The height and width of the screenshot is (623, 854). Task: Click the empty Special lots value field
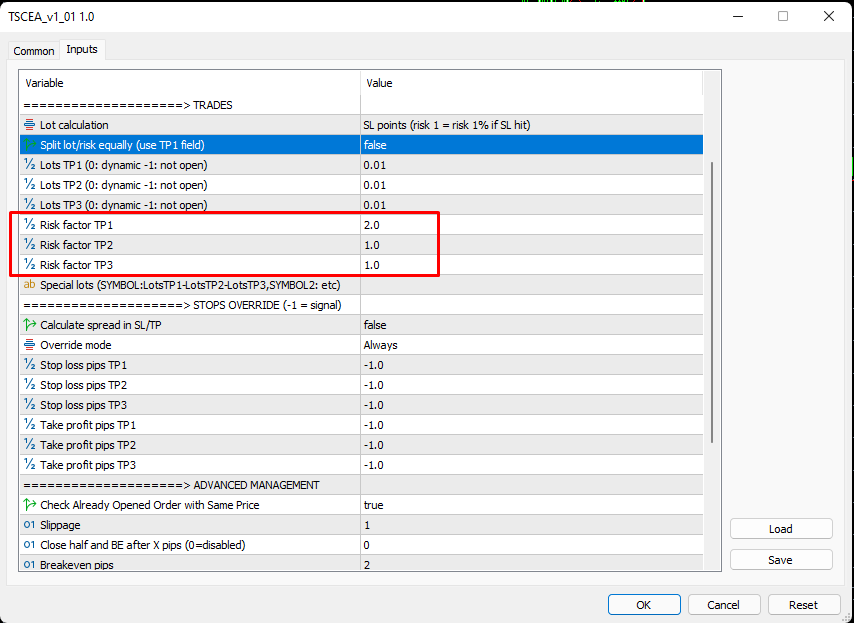pyautogui.click(x=532, y=285)
